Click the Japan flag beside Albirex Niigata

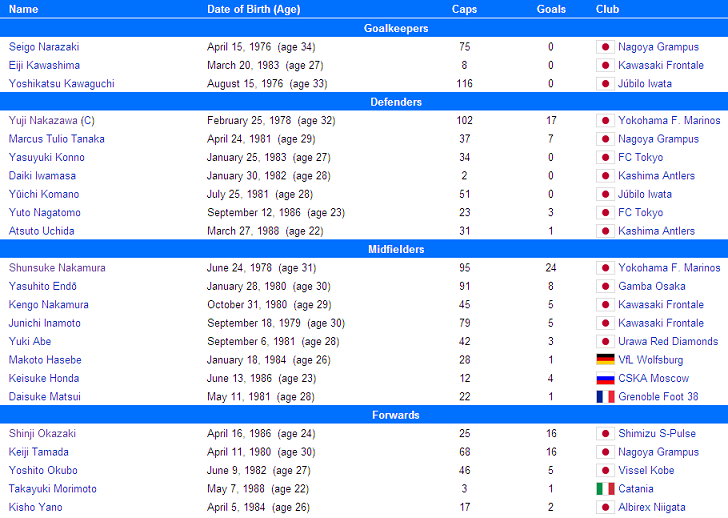605,507
